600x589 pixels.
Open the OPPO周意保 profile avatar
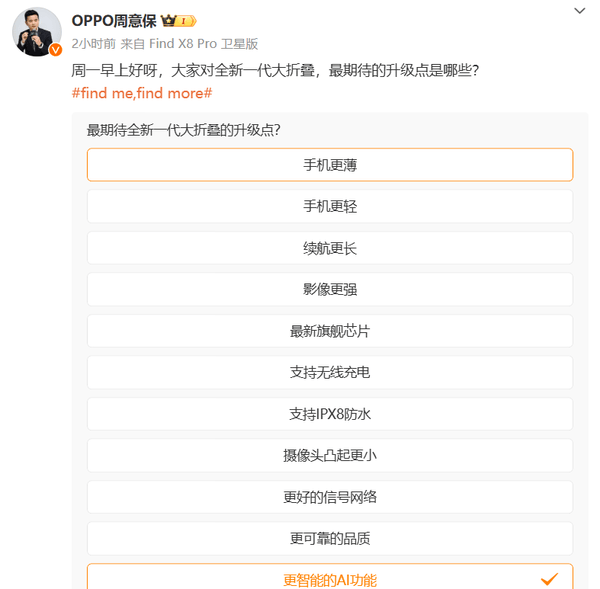37,32
